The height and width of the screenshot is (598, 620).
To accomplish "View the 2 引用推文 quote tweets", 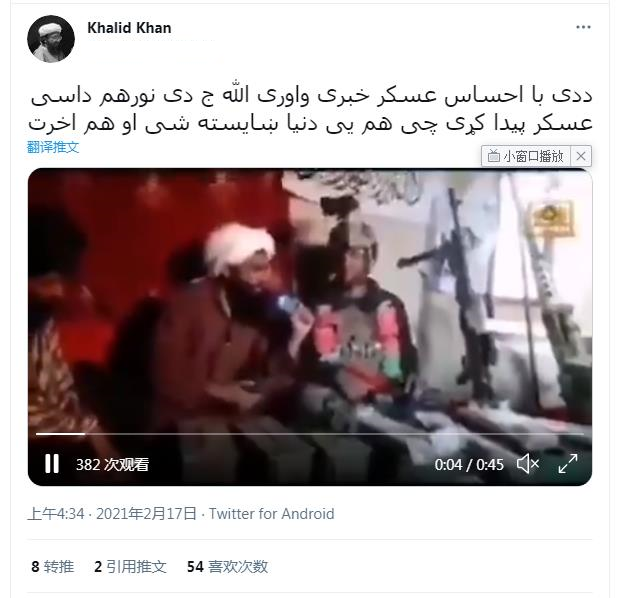I will [130, 566].
